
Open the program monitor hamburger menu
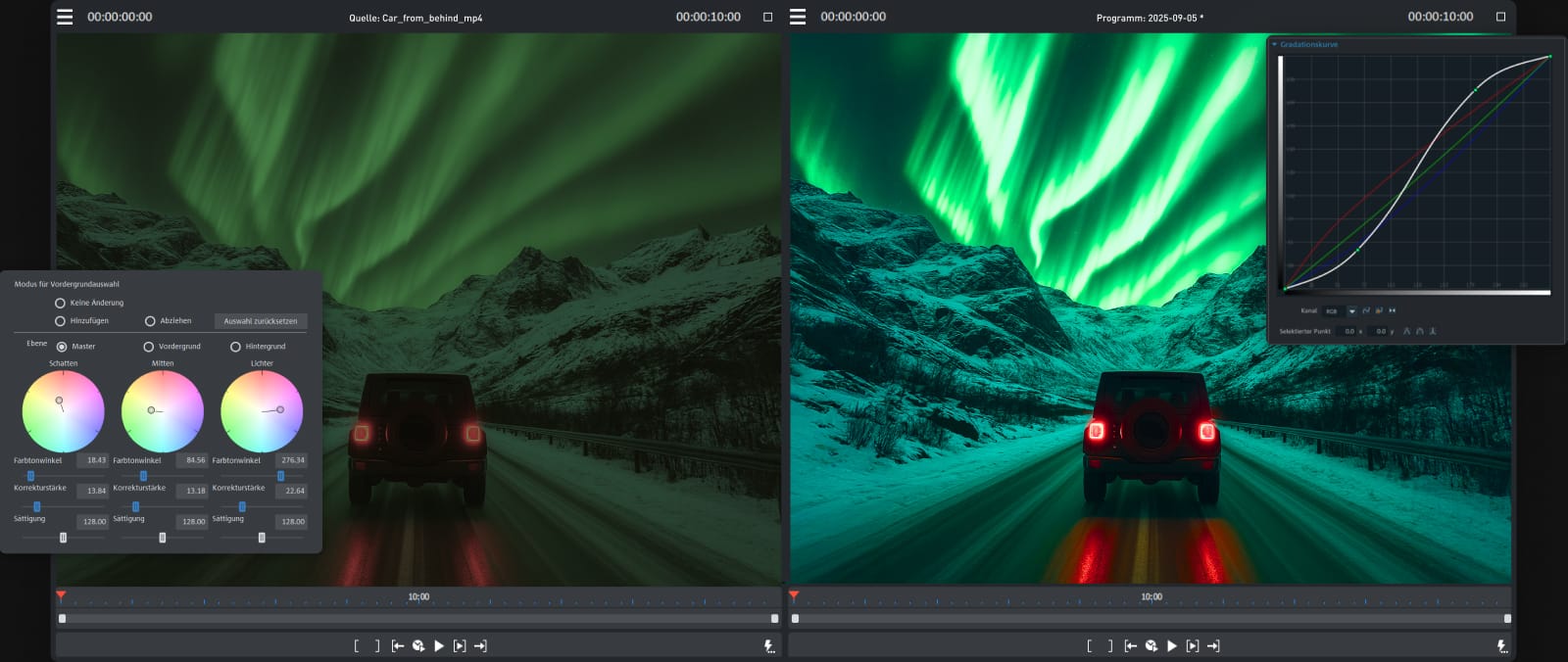pos(798,17)
